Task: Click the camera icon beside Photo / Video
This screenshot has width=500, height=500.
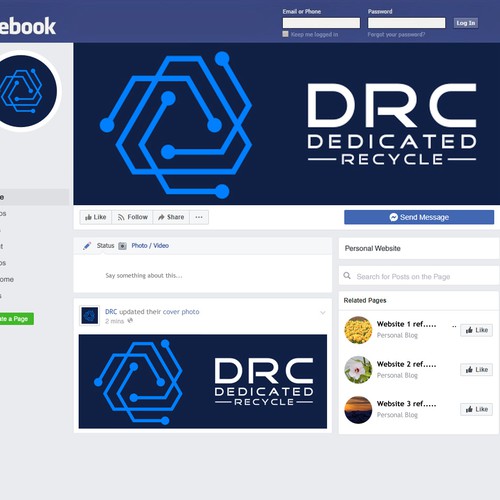Action: [123, 246]
